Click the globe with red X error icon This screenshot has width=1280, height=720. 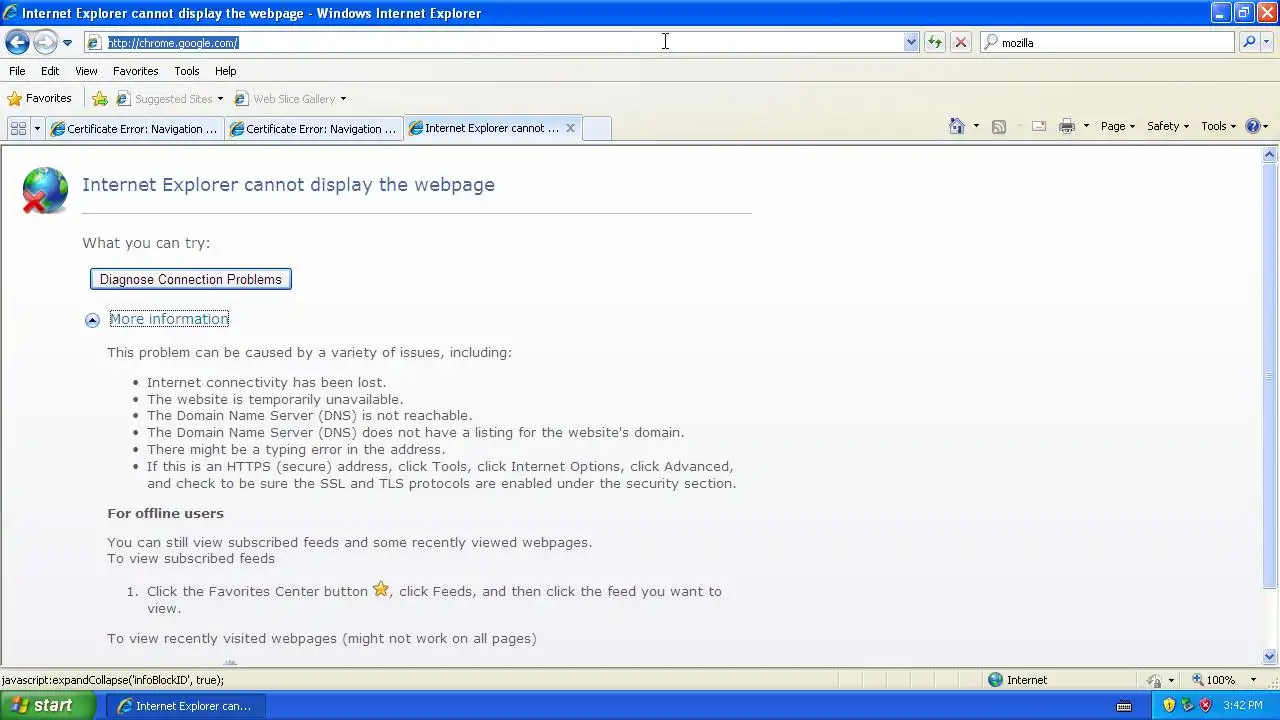[45, 190]
